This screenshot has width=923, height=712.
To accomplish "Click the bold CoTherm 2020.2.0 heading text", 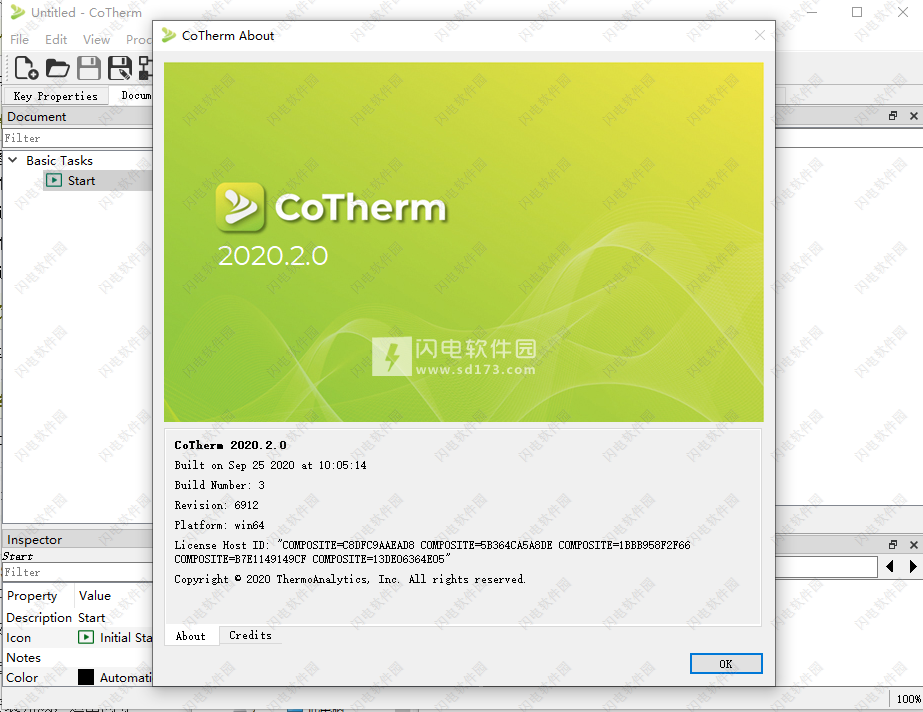I will point(230,445).
